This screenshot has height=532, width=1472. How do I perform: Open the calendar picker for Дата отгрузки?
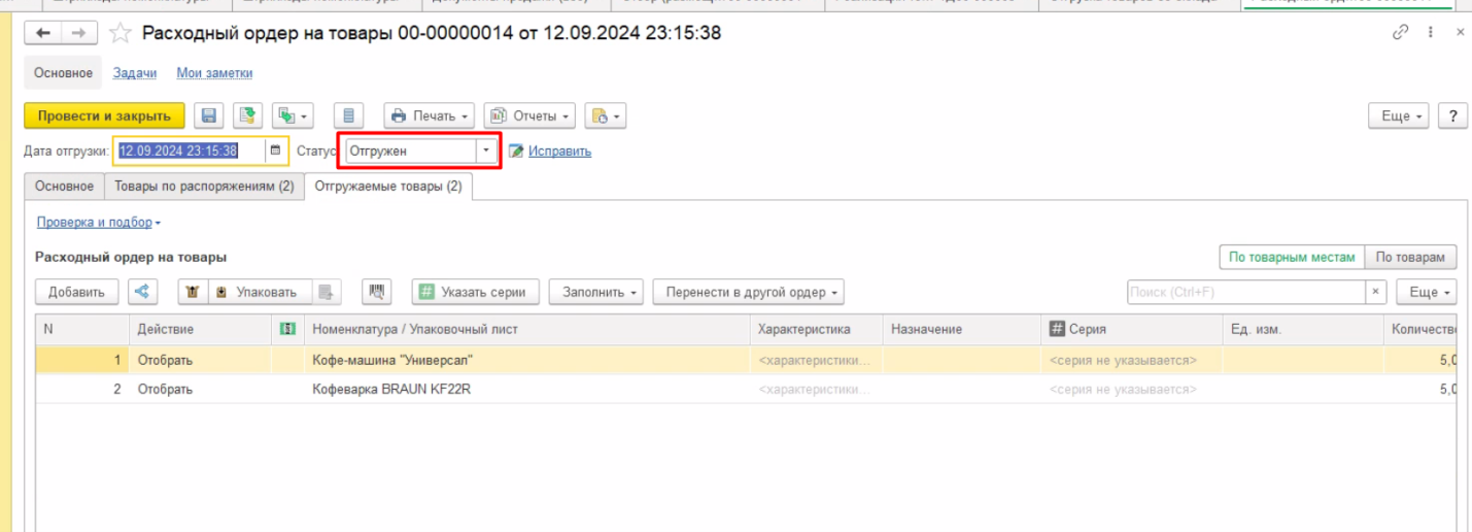(x=276, y=151)
